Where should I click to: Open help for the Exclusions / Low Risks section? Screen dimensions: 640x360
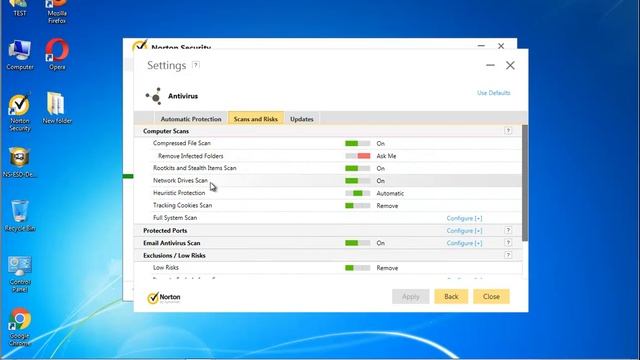click(x=508, y=255)
